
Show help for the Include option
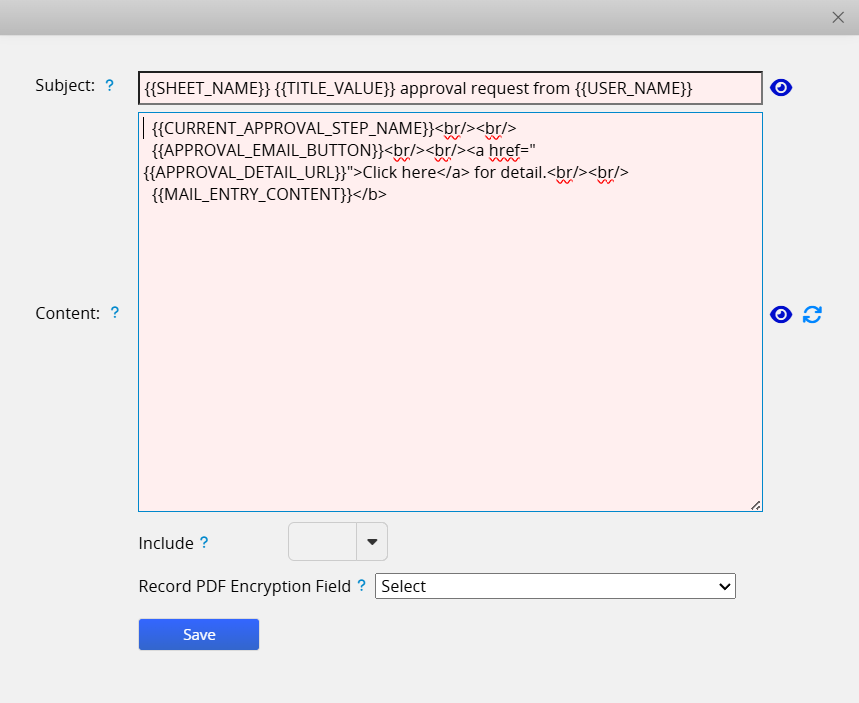pos(204,543)
